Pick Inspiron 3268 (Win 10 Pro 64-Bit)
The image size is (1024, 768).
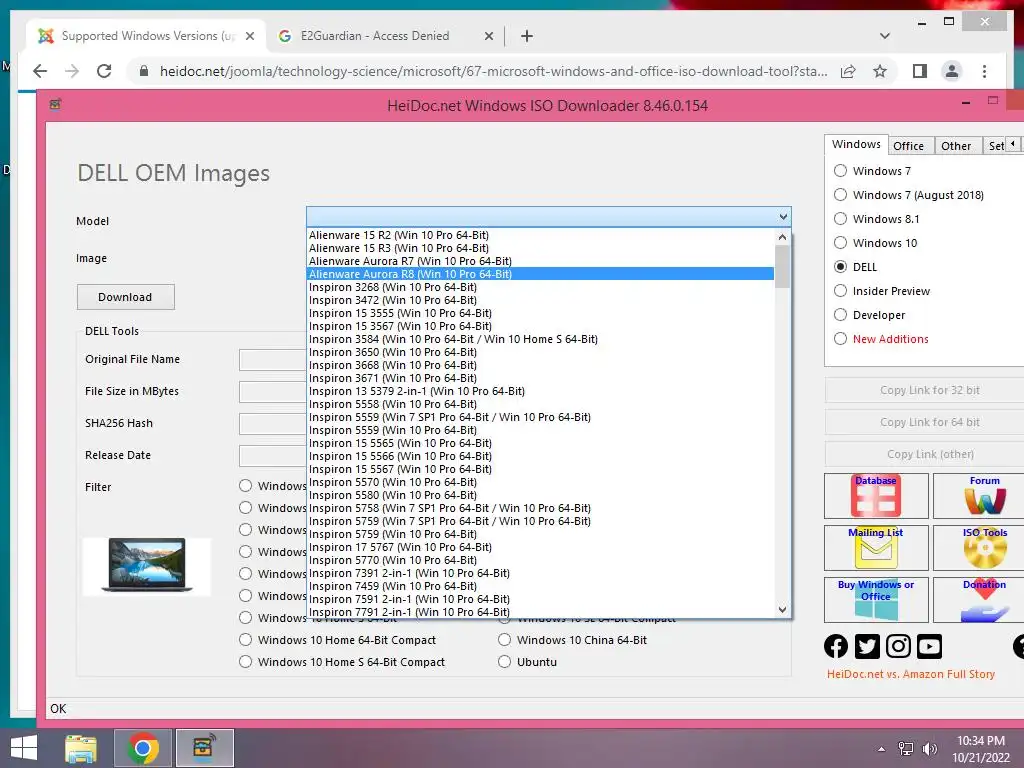point(540,287)
